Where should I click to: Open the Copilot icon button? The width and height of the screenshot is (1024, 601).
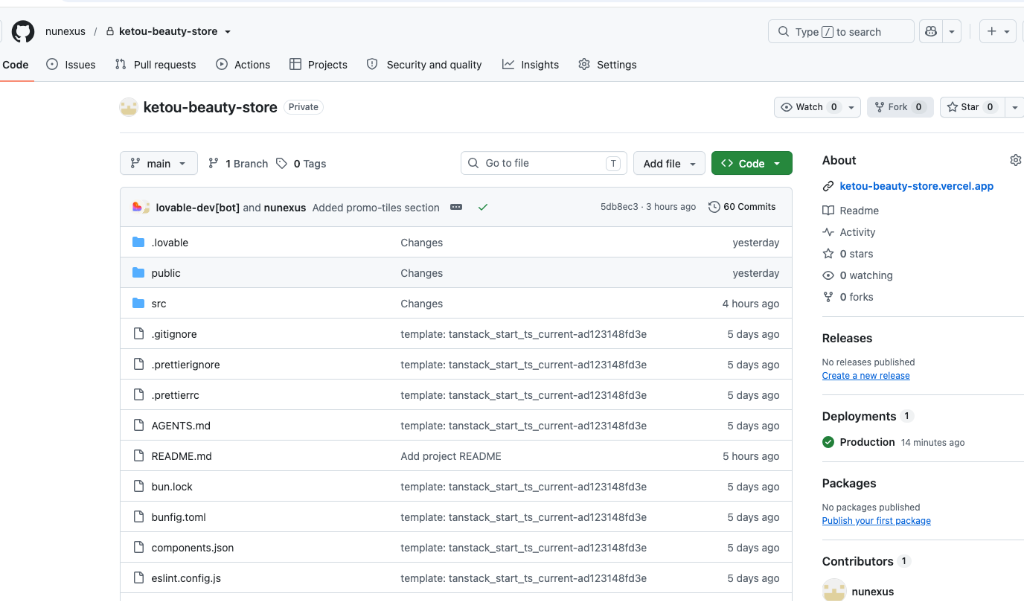point(931,31)
